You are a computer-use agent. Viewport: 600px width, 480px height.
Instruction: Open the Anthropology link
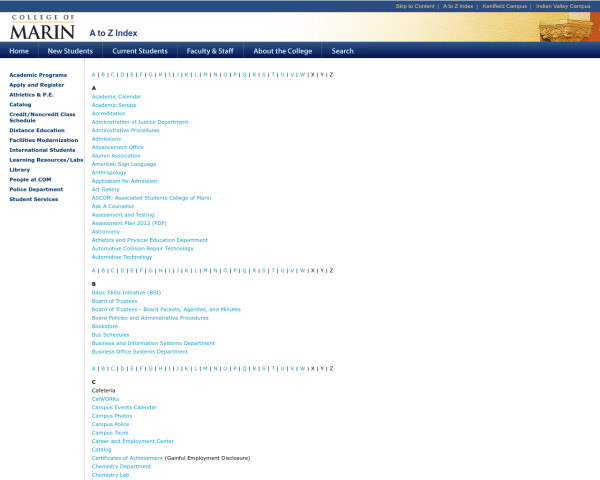pos(109,173)
